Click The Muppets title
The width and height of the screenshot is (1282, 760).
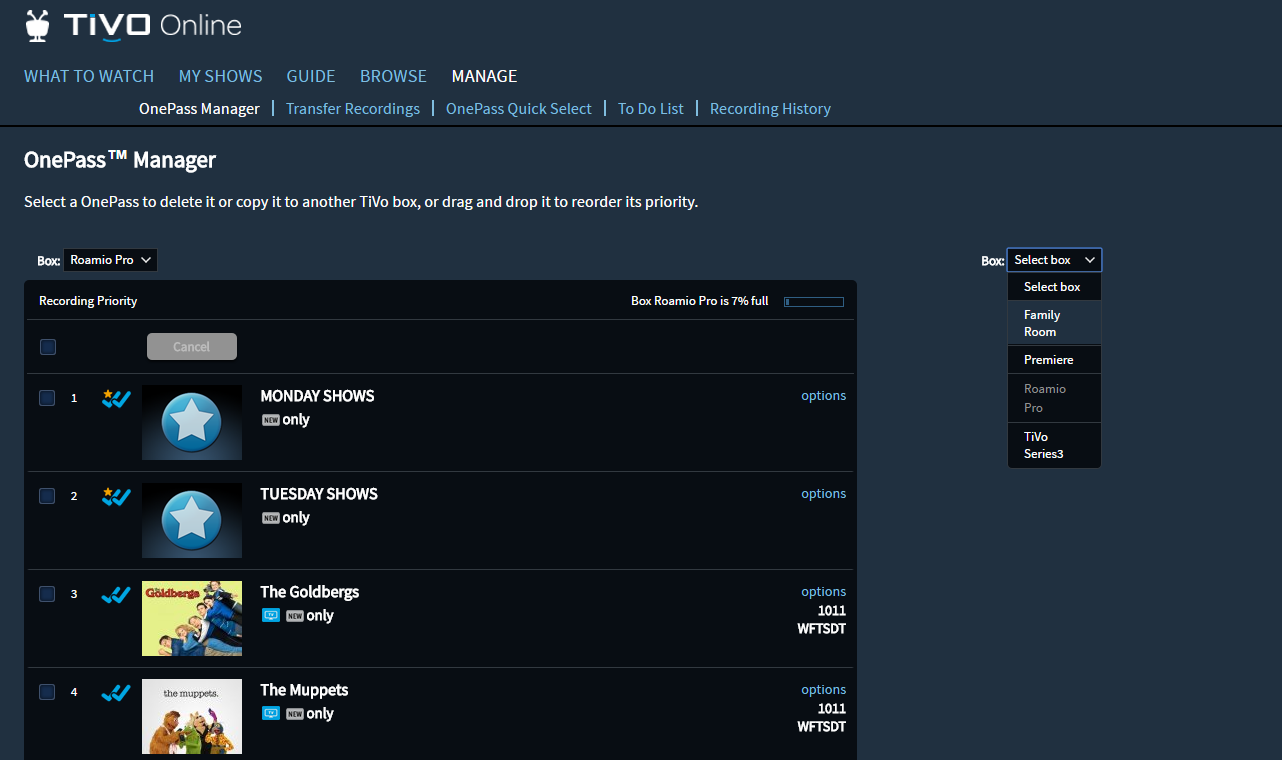click(x=304, y=690)
